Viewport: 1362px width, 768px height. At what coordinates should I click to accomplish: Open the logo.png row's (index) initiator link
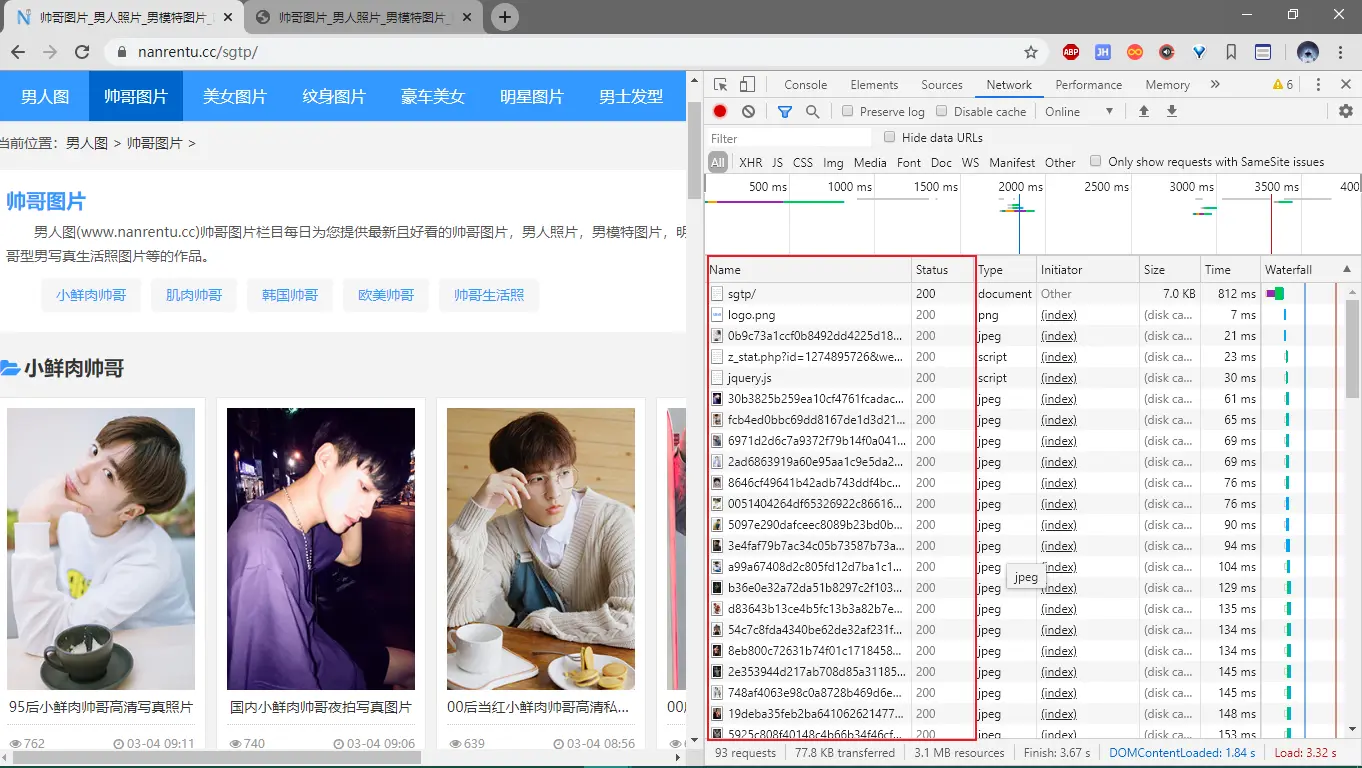[1058, 315]
